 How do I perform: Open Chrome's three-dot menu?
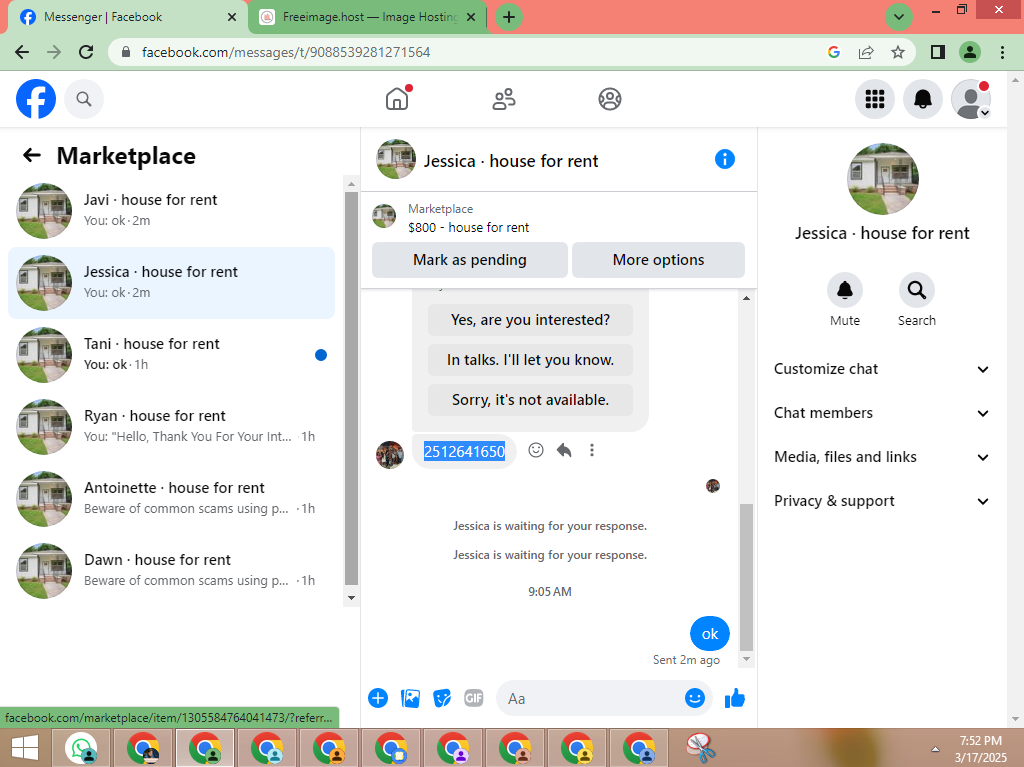click(1002, 52)
